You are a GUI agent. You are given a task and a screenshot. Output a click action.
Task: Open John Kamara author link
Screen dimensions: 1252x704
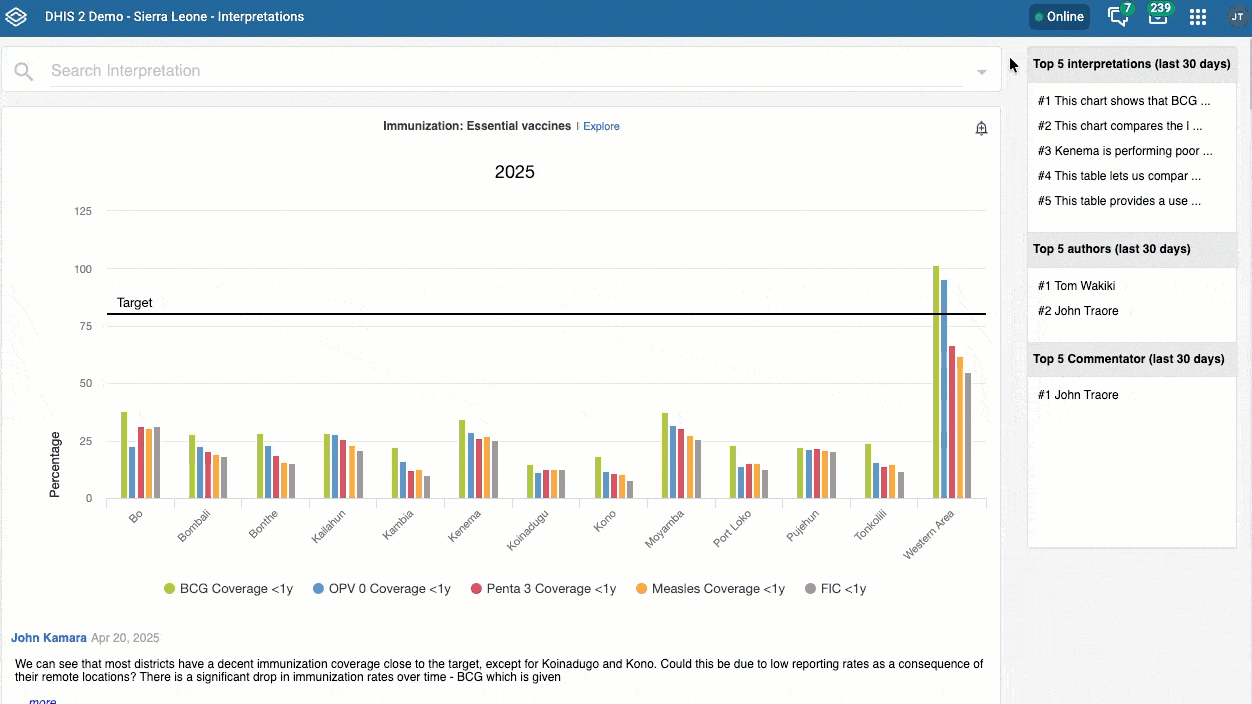[49, 638]
